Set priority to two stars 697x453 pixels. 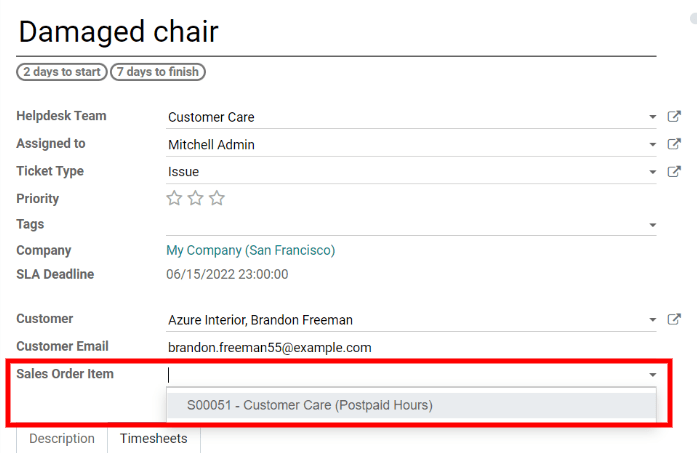click(195, 198)
